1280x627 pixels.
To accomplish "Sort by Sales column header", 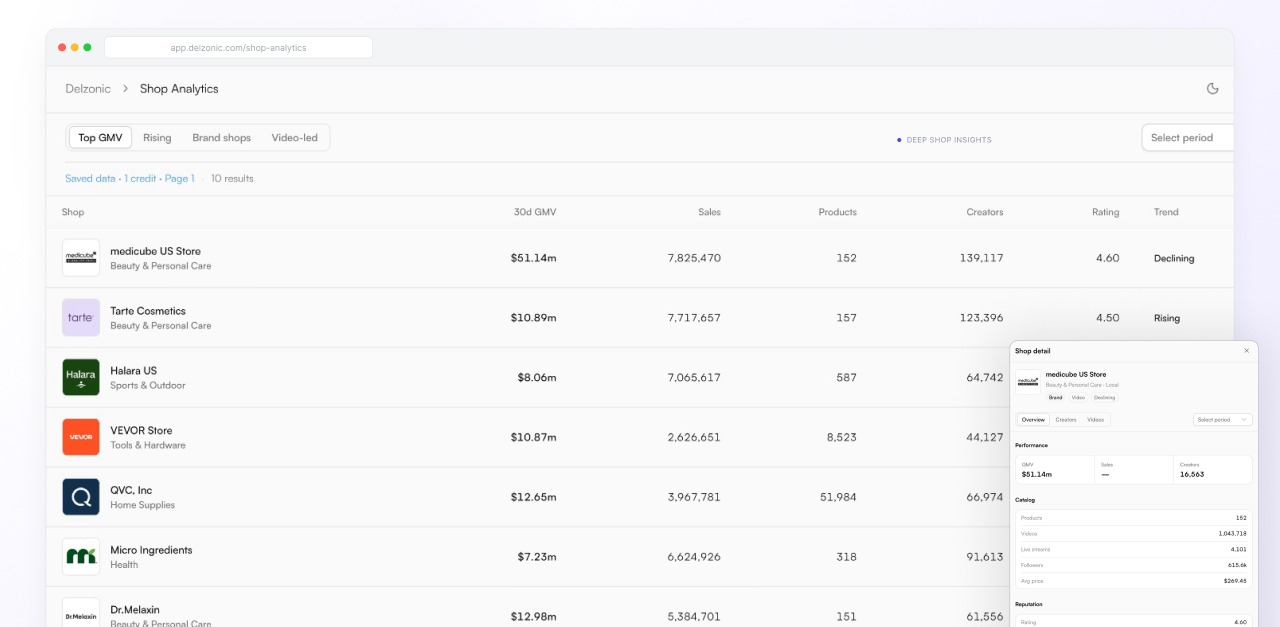I will pyautogui.click(x=709, y=212).
